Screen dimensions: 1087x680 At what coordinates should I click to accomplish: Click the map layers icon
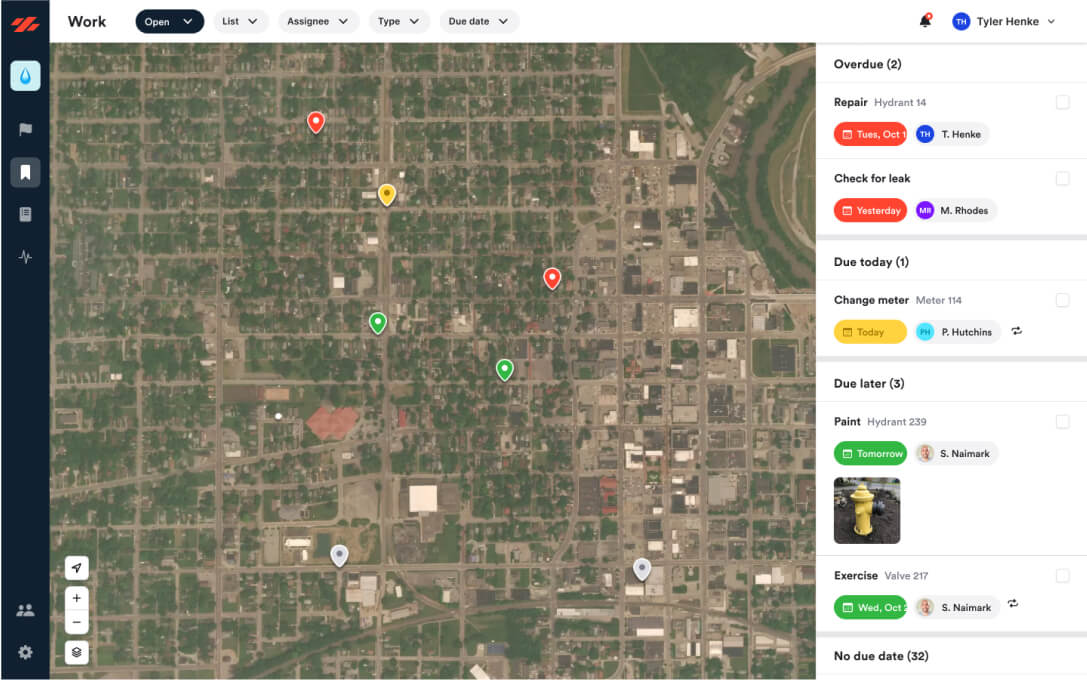point(77,652)
